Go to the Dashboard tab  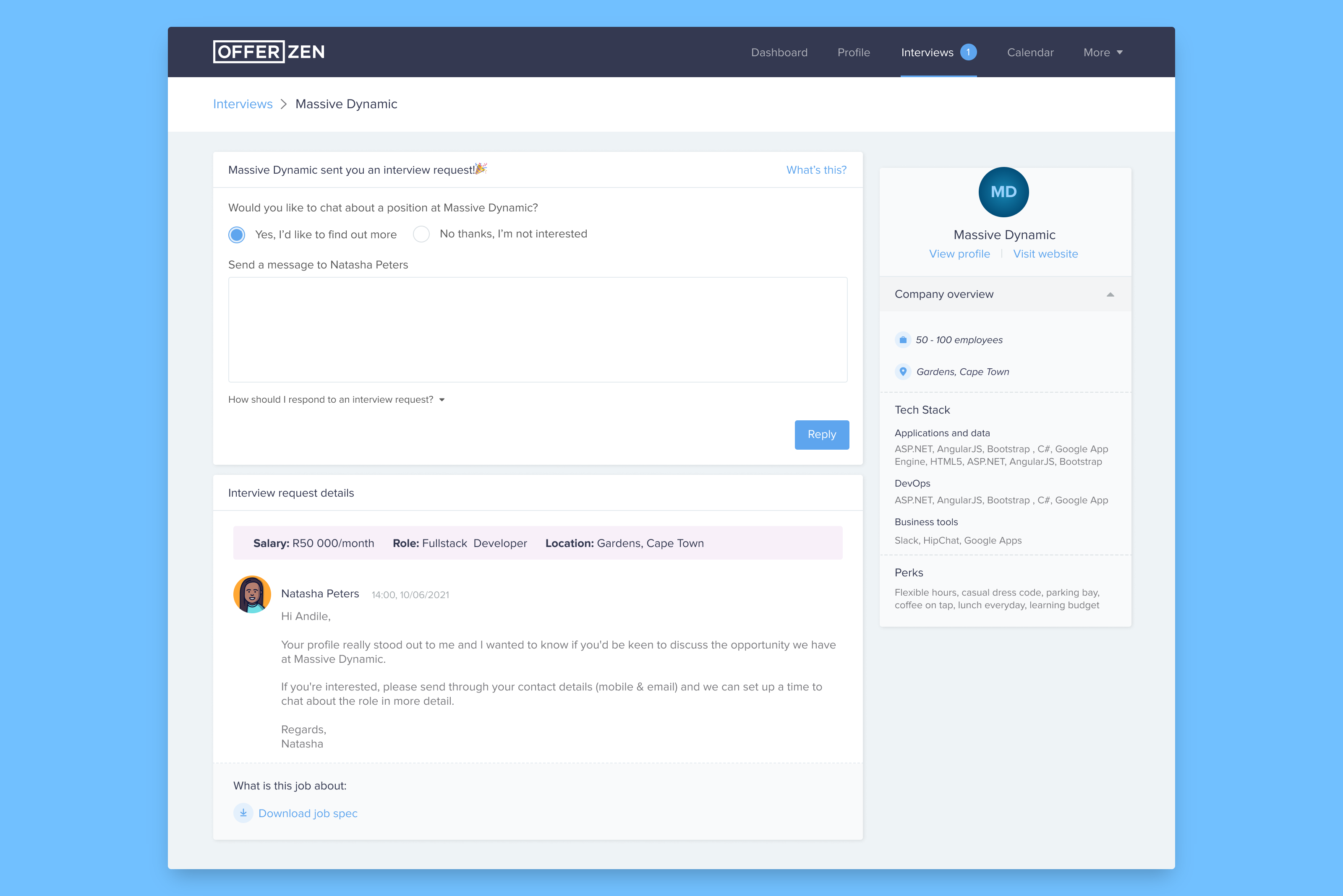point(779,52)
